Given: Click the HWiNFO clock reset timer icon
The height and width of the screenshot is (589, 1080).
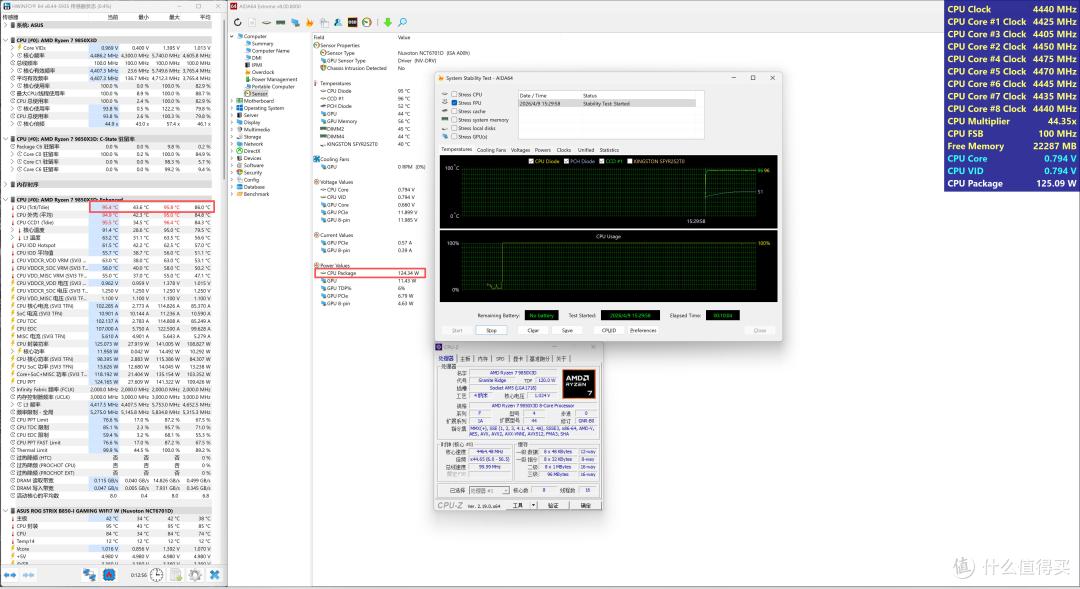Looking at the screenshot, I should pyautogui.click(x=156, y=575).
